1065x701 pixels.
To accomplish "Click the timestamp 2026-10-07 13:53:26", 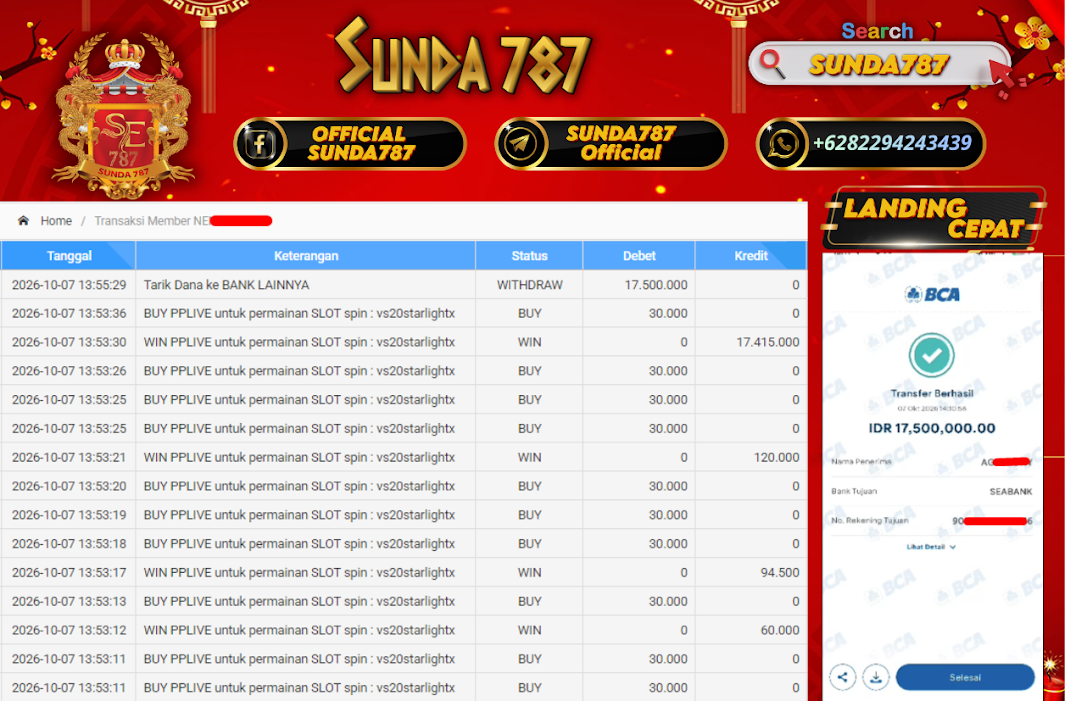I will 69,371.
